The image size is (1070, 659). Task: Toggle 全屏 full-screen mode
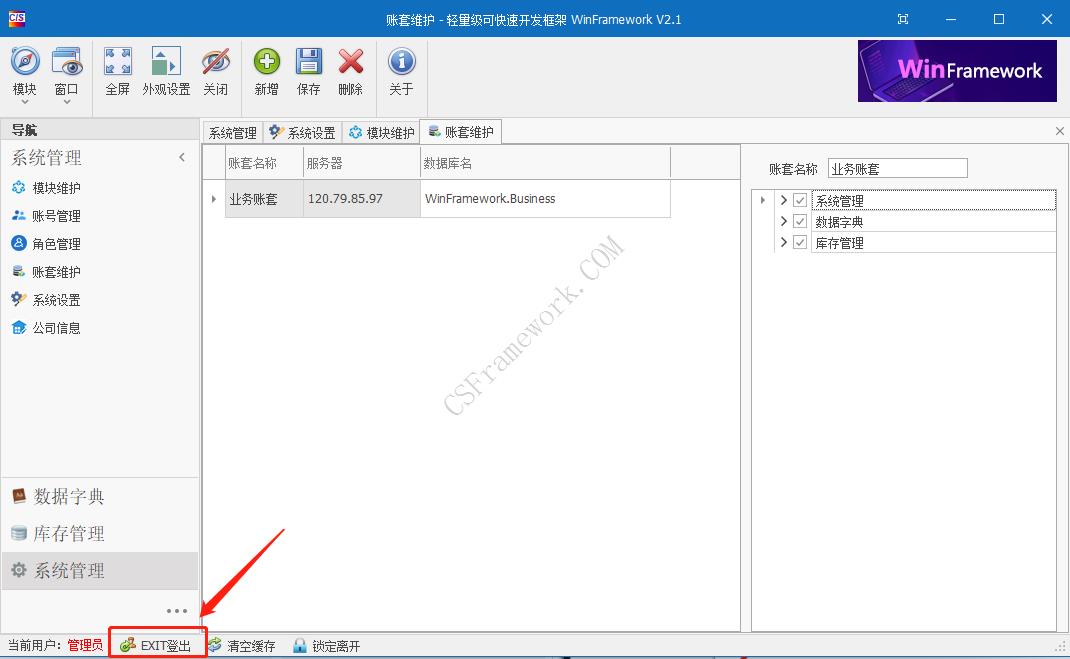(117, 70)
